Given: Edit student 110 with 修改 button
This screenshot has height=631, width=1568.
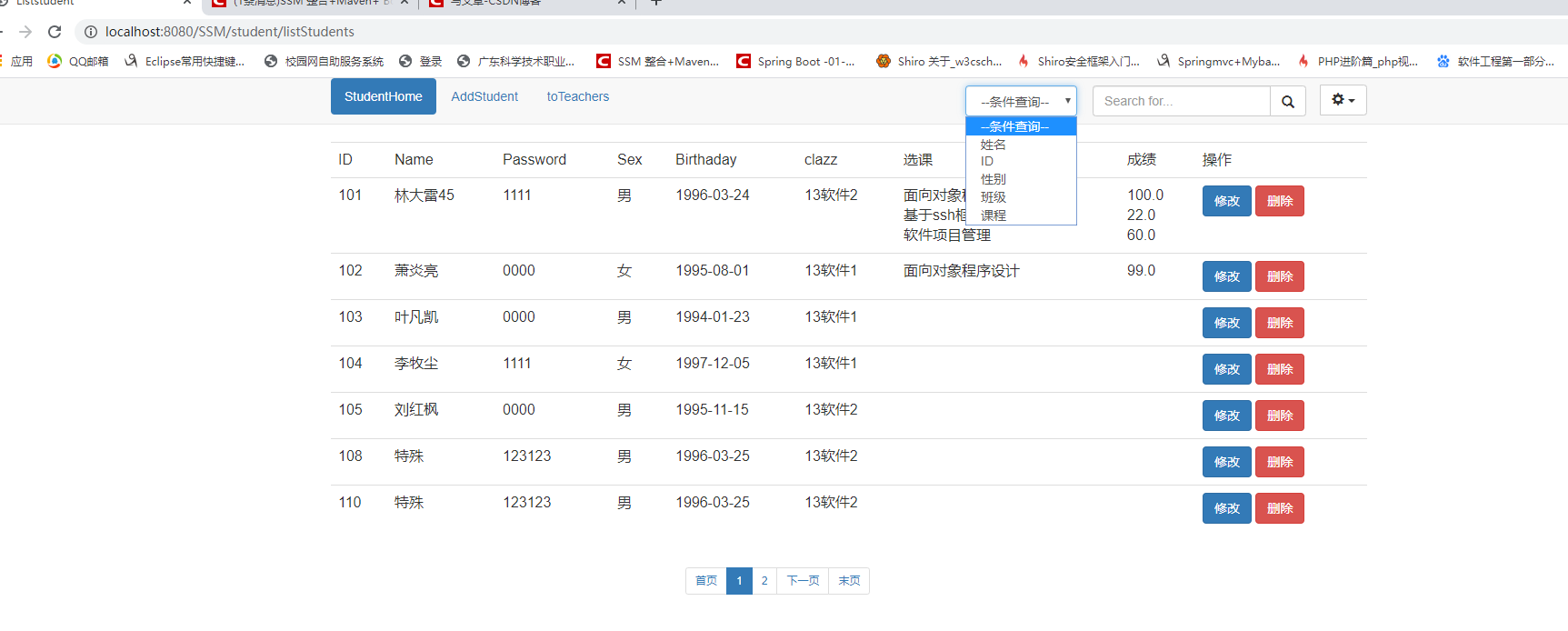Looking at the screenshot, I should (x=1226, y=508).
